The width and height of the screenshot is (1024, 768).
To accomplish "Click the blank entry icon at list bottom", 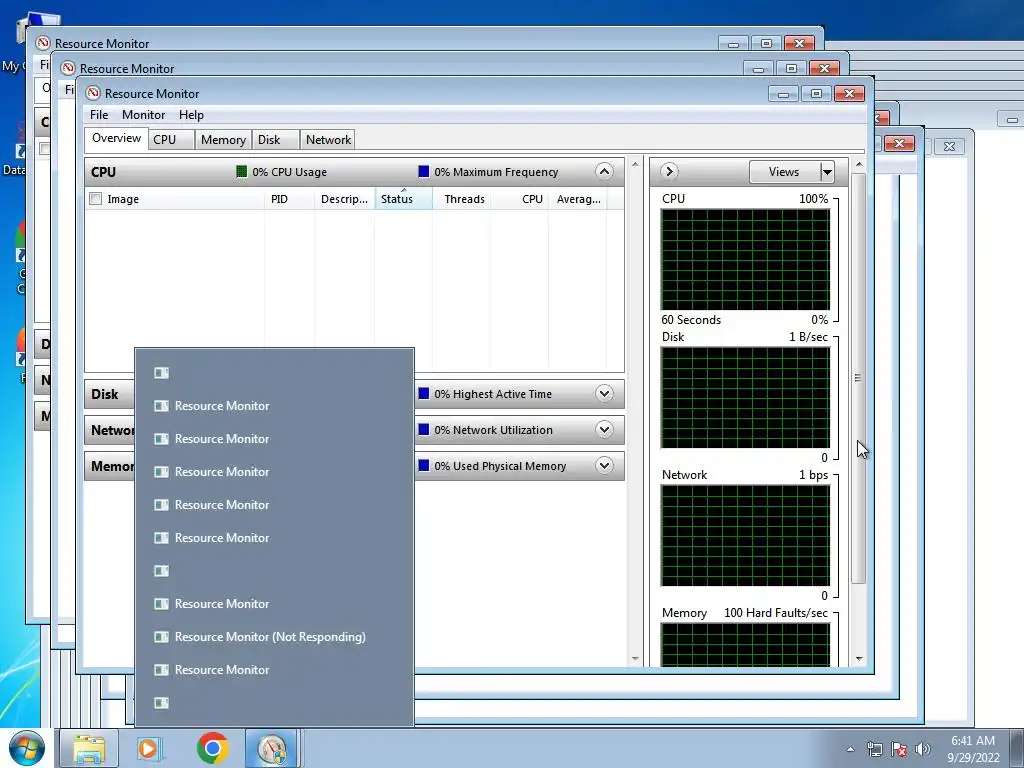I will point(161,703).
